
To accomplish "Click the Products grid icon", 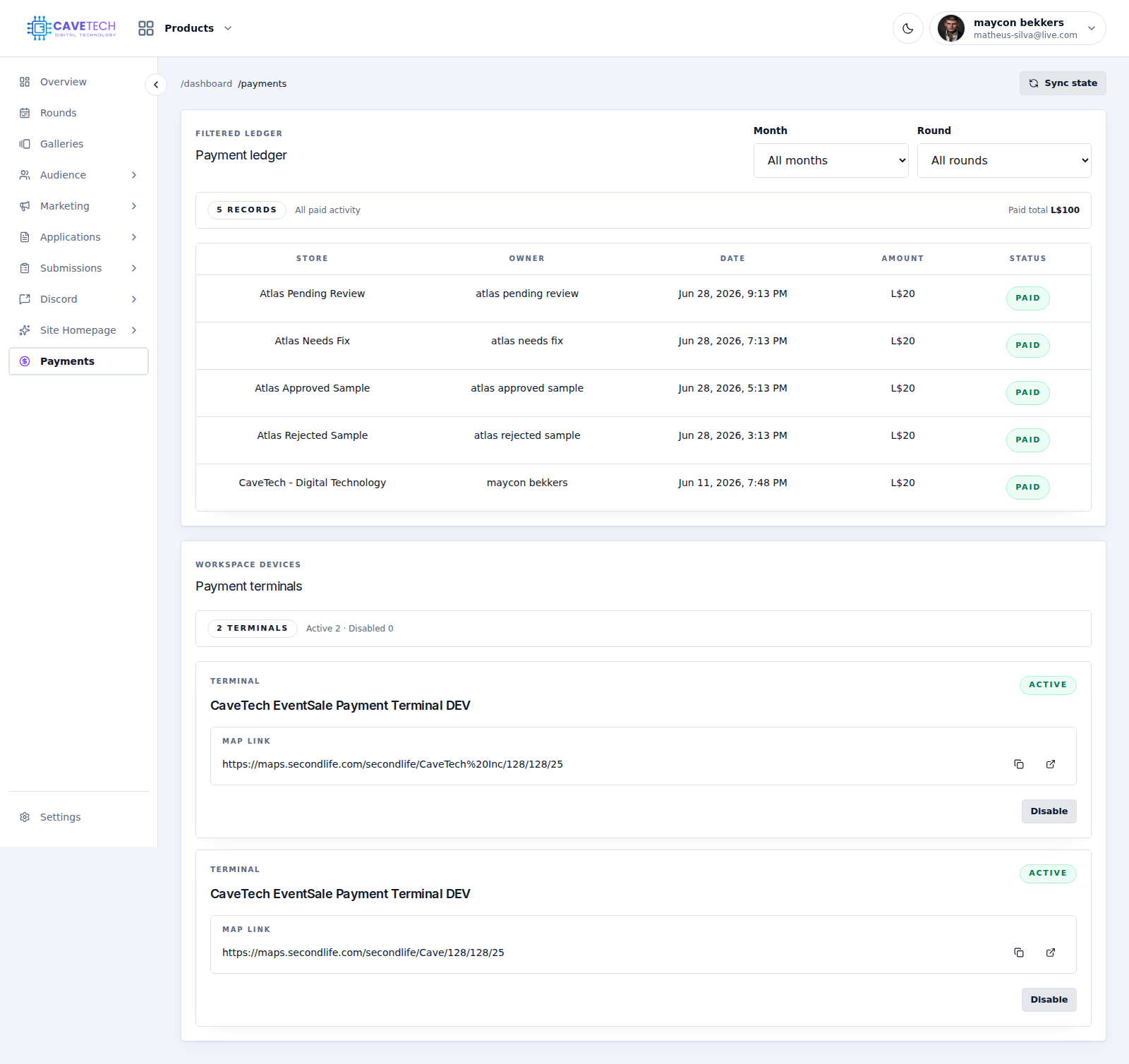I will (146, 28).
